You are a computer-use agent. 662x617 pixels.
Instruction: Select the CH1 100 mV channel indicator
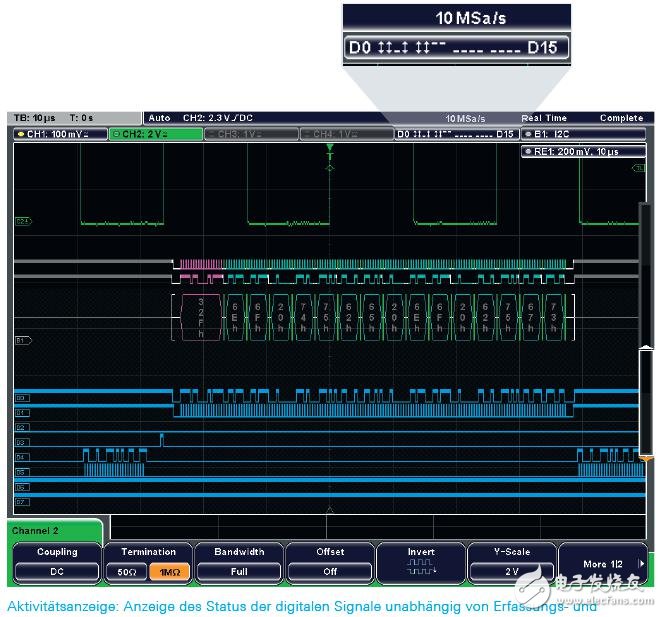pos(60,134)
